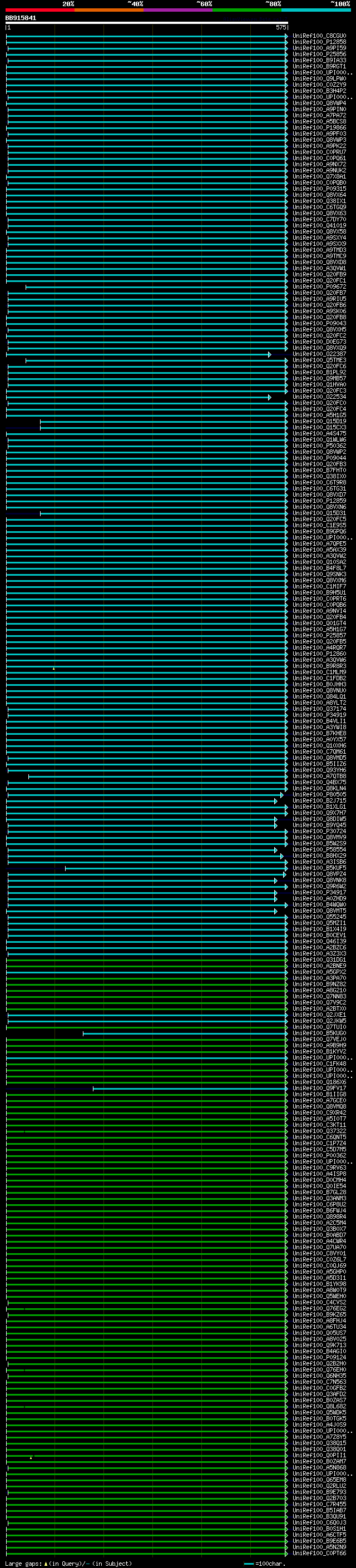
Task: Select hit label UniRef100_Q8VWP4
Action: 319,103
